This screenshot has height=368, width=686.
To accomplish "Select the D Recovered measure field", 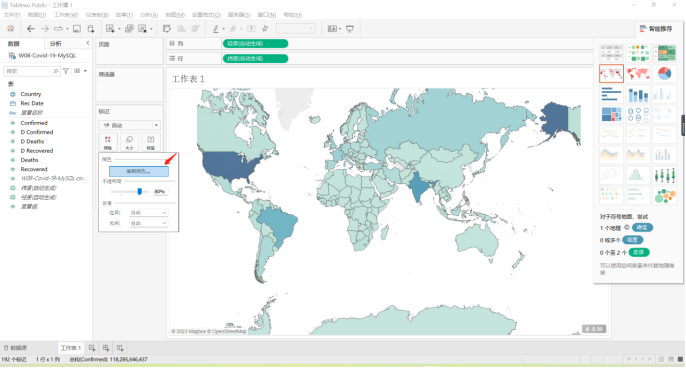I will [x=37, y=151].
